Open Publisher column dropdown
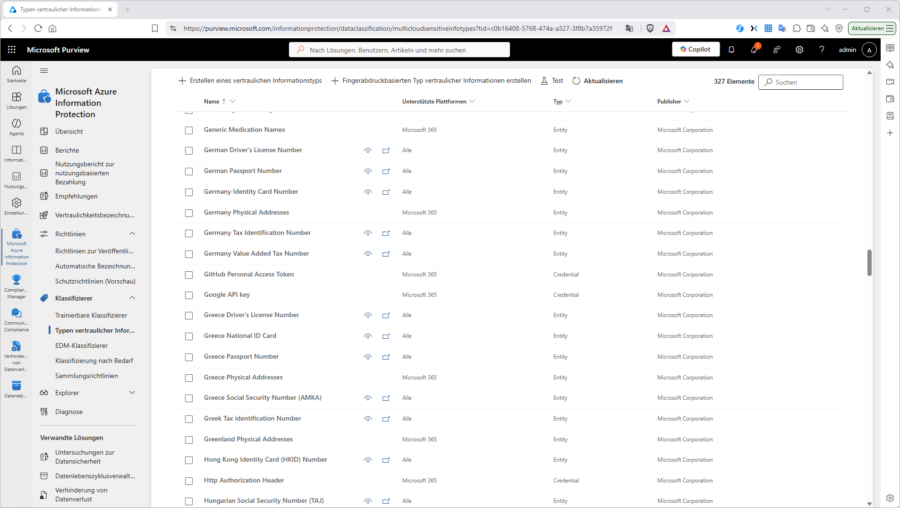The height and width of the screenshot is (508, 900). pos(687,102)
